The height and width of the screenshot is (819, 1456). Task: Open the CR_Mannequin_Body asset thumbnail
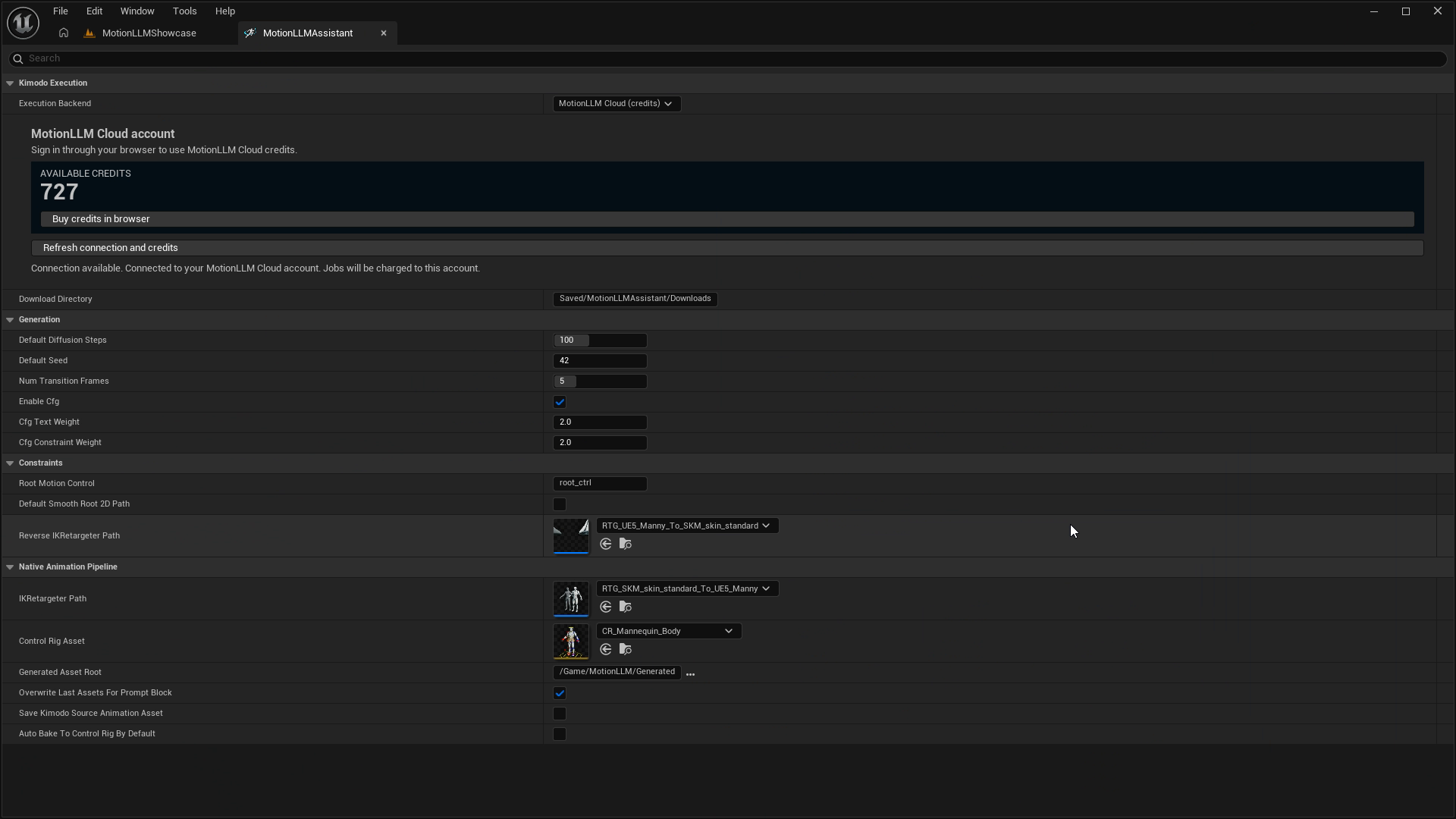point(571,642)
